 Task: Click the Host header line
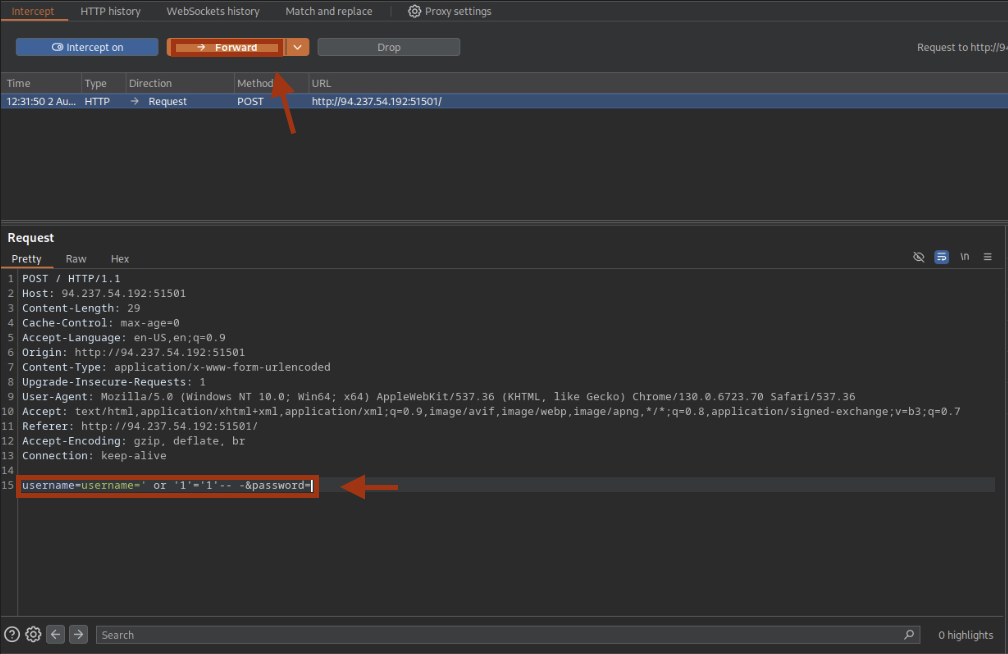(104, 293)
